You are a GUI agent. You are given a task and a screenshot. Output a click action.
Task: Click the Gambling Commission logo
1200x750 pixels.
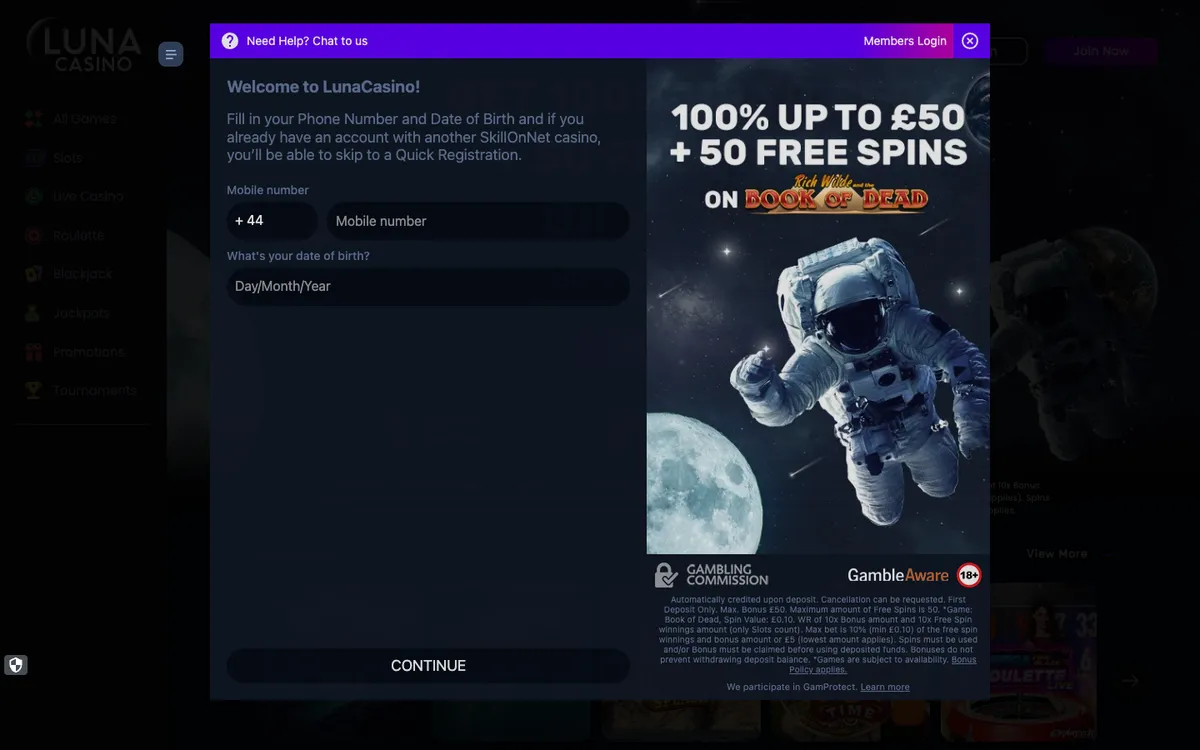[x=711, y=575]
